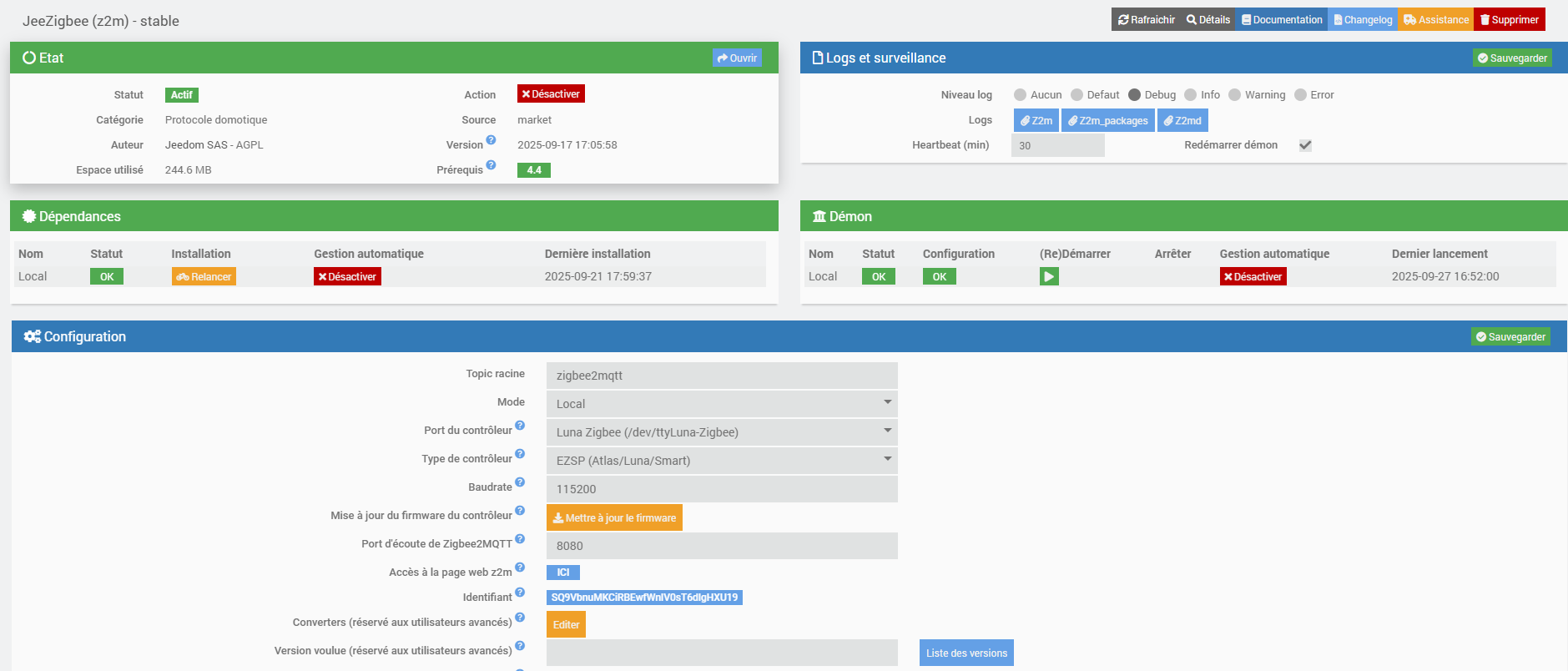Show help for Port du contrôleur
This screenshot has height=671, width=1568.
point(520,426)
